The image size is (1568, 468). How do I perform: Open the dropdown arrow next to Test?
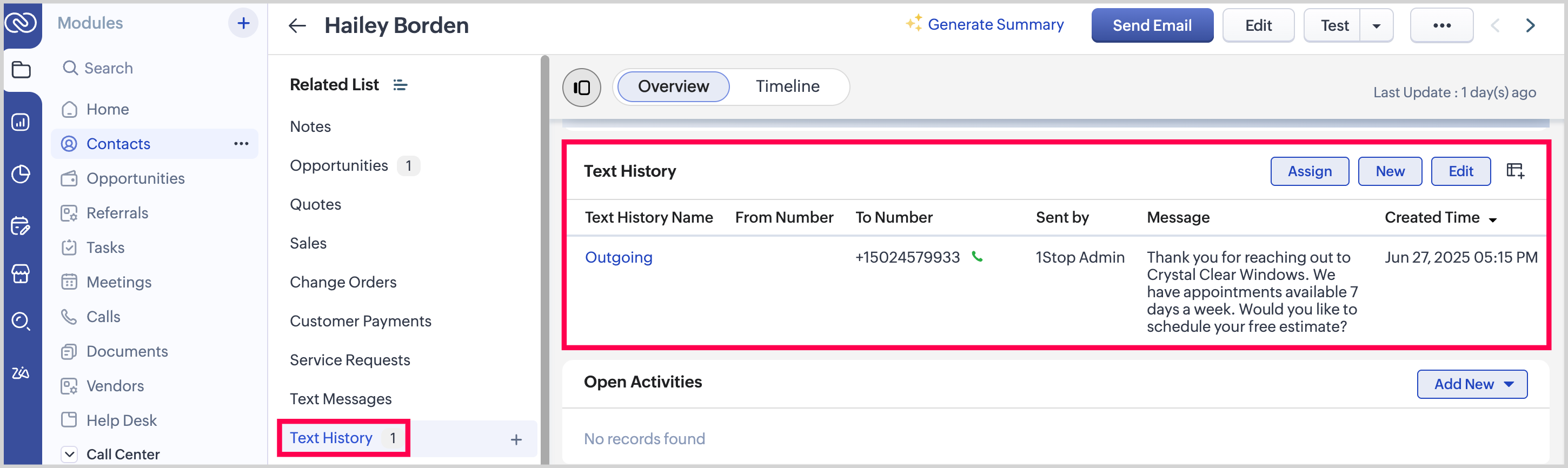tap(1376, 25)
